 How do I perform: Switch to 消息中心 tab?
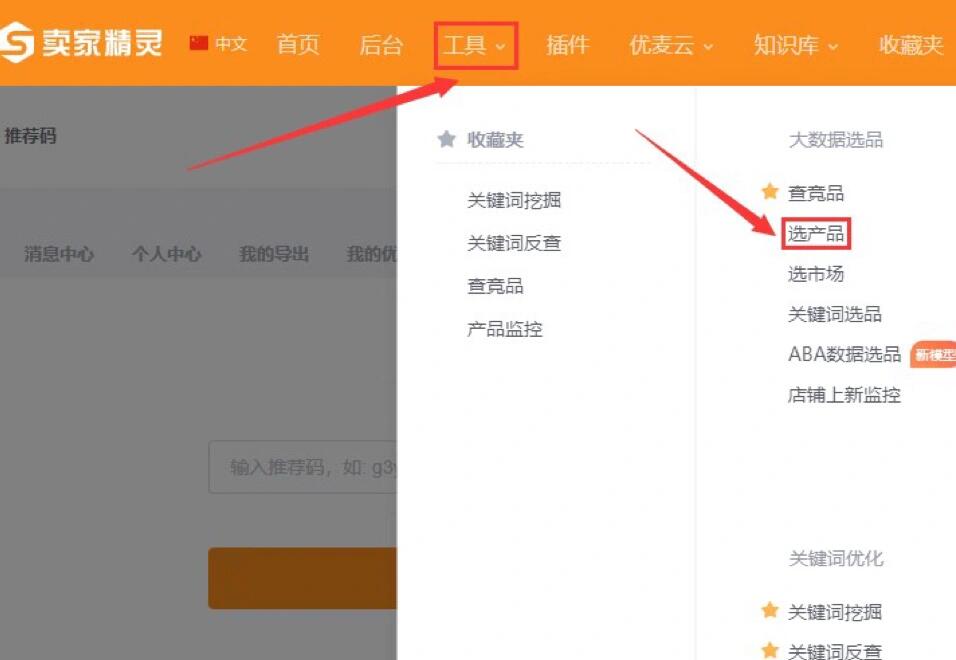[x=59, y=254]
